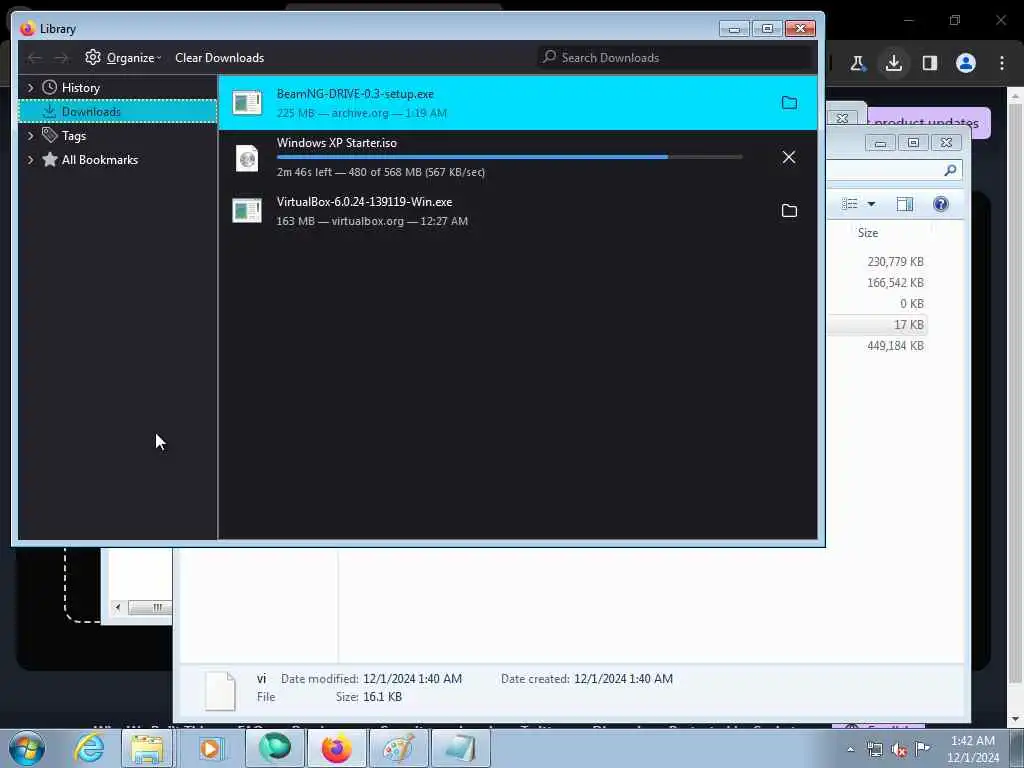The image size is (1024, 768).
Task: Click the vi file icon in details pane
Action: 220,690
